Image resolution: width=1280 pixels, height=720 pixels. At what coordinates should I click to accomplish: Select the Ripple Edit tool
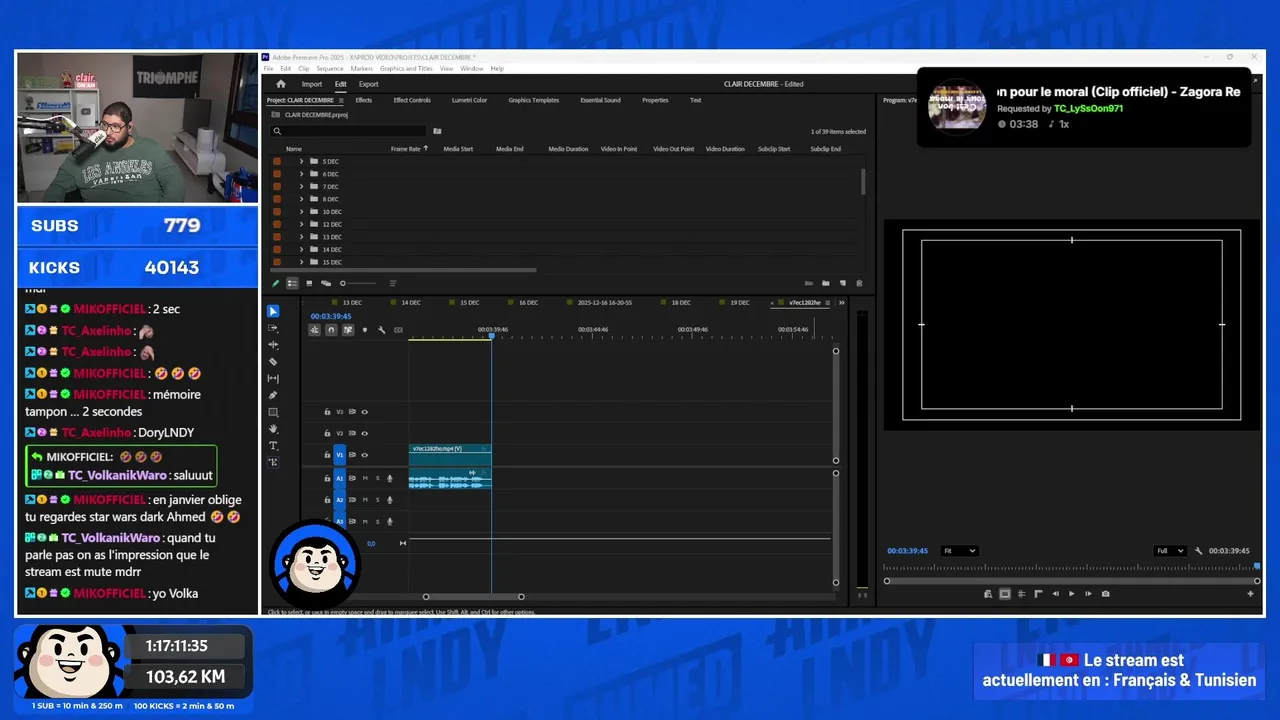(x=273, y=345)
